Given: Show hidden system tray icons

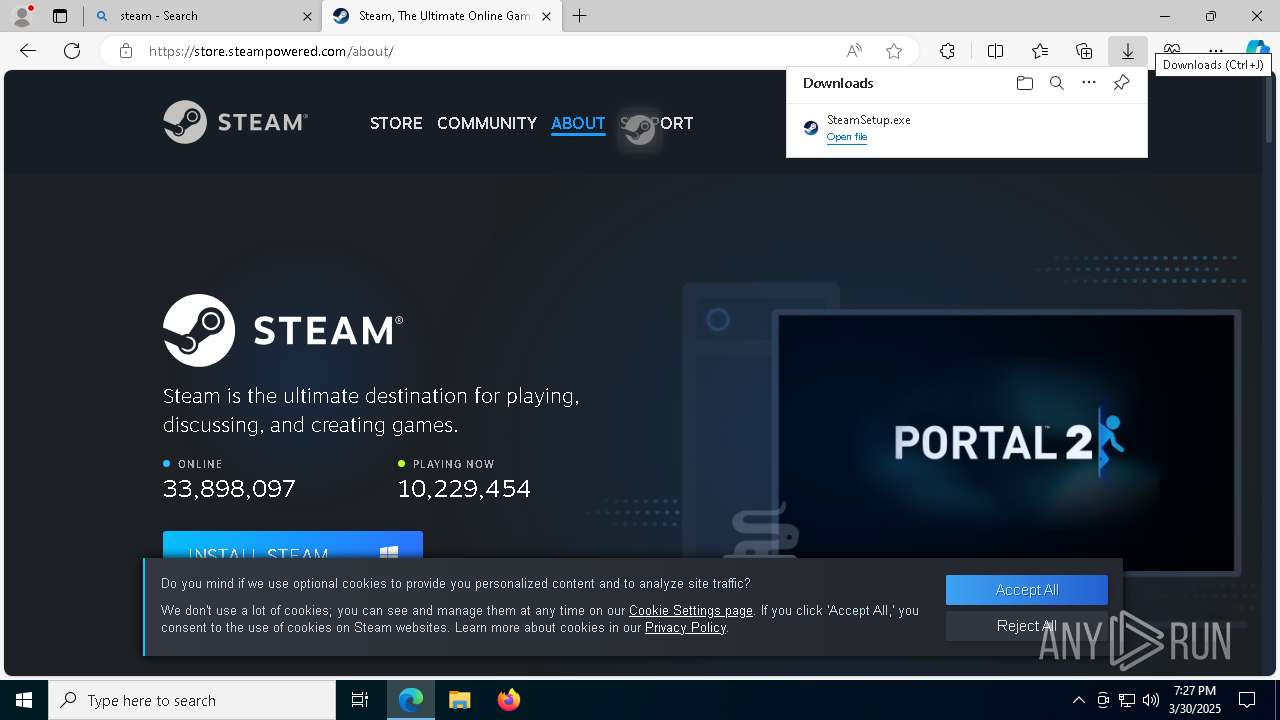Looking at the screenshot, I should click(x=1078, y=700).
